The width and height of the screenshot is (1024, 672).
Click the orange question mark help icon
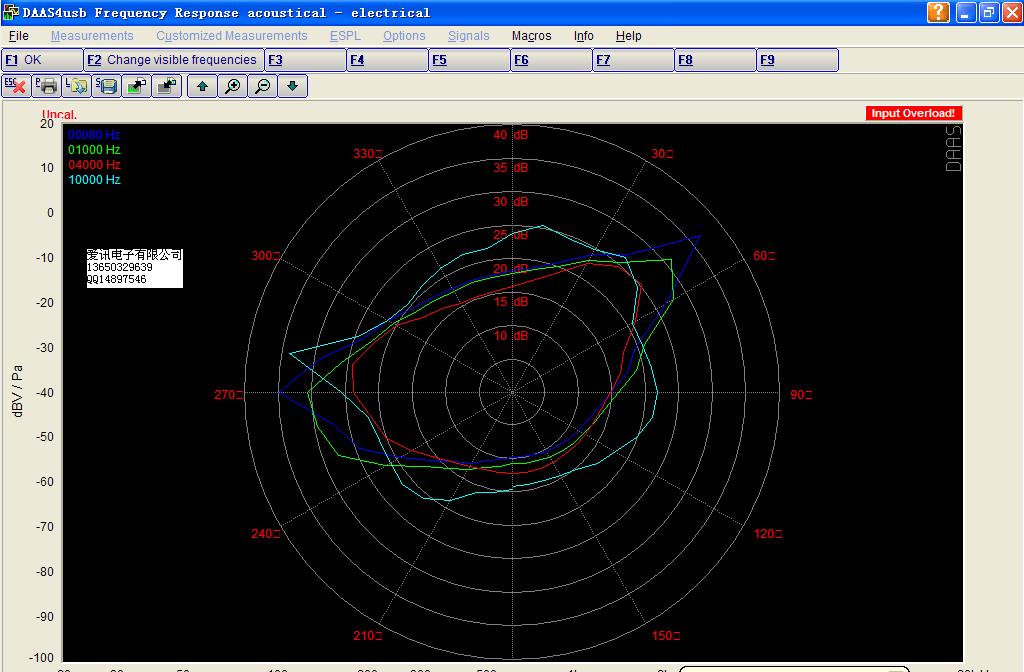pos(938,12)
